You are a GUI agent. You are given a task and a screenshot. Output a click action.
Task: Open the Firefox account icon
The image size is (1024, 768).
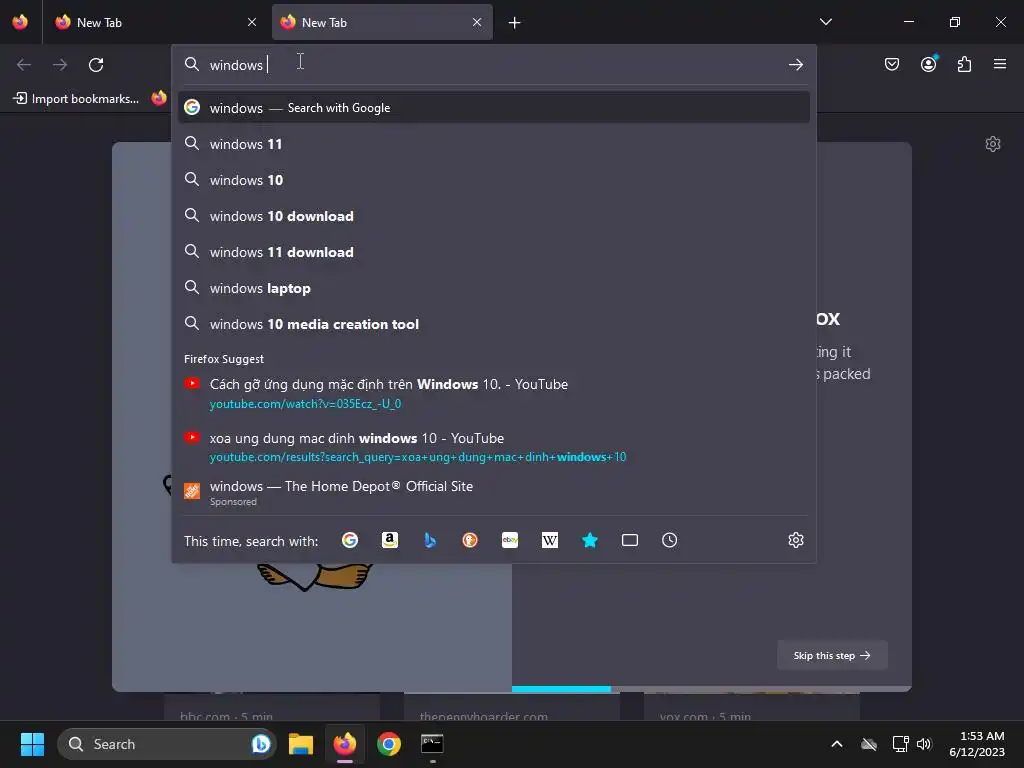pyautogui.click(x=929, y=64)
